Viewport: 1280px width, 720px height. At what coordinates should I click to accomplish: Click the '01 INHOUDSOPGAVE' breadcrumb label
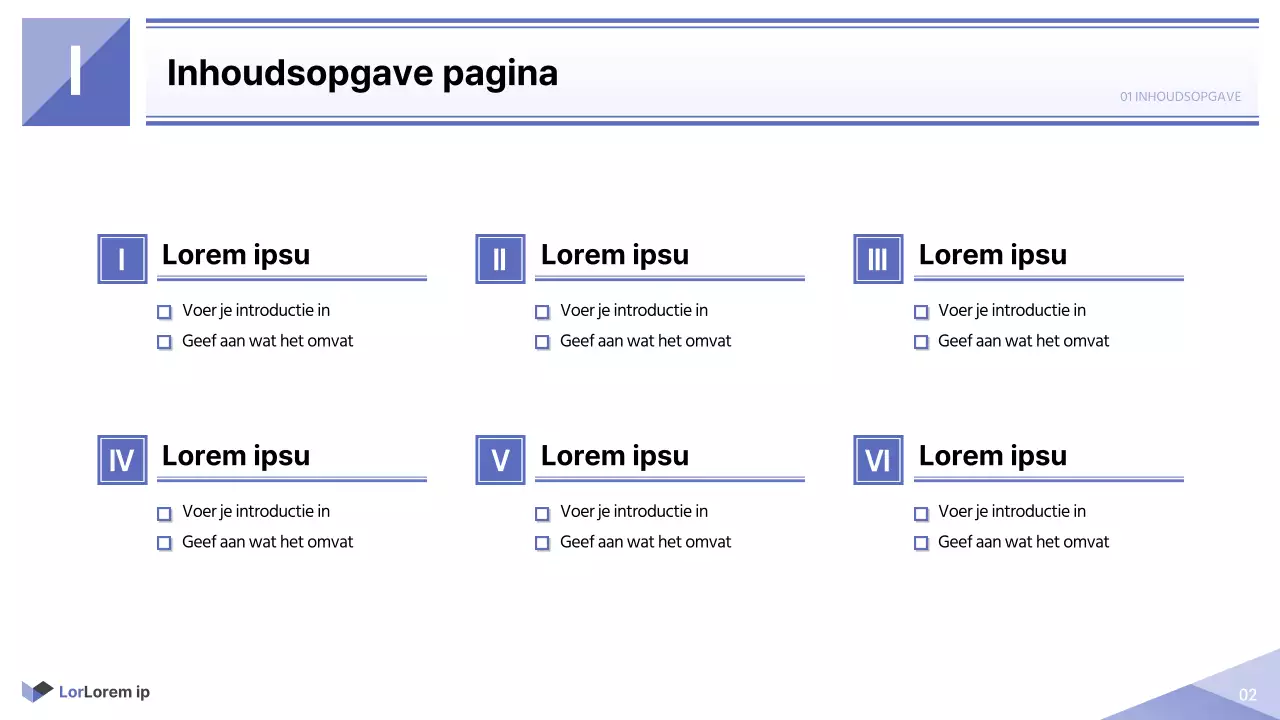click(x=1180, y=97)
